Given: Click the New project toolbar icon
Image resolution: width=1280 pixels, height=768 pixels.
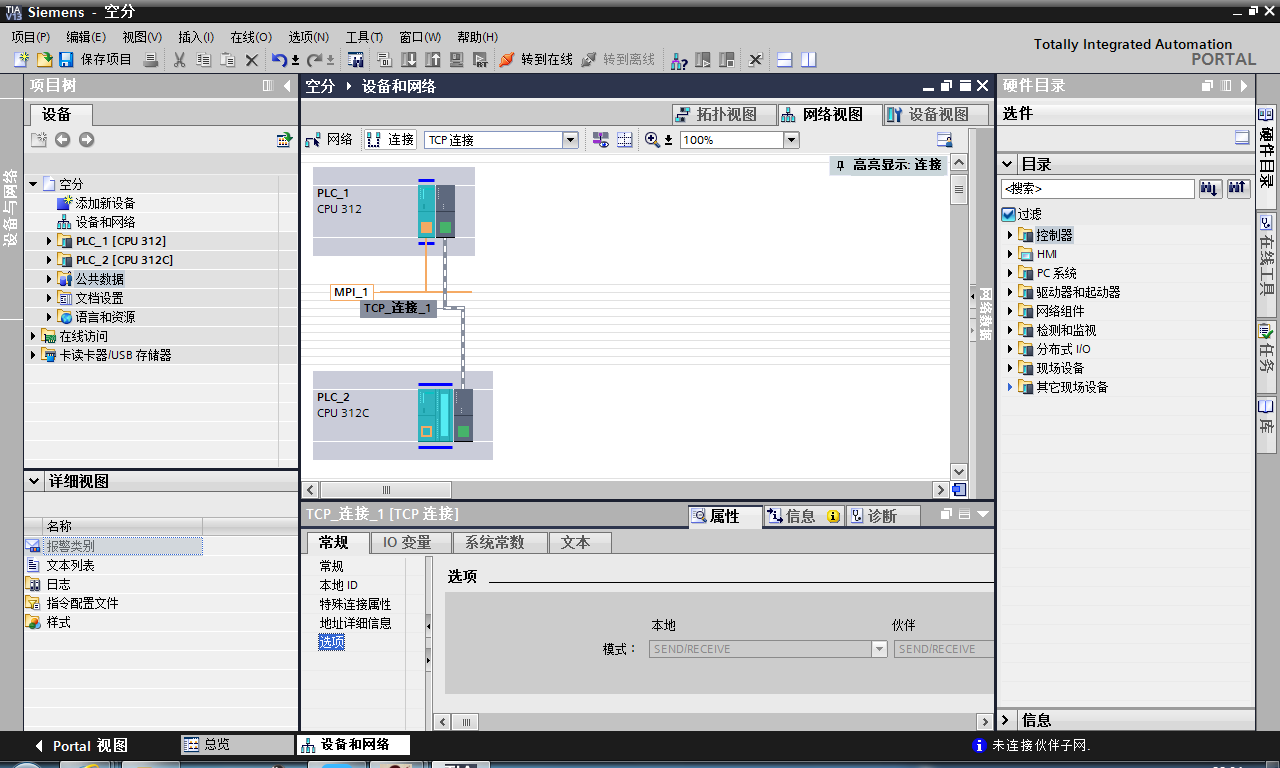Looking at the screenshot, I should [x=21, y=60].
